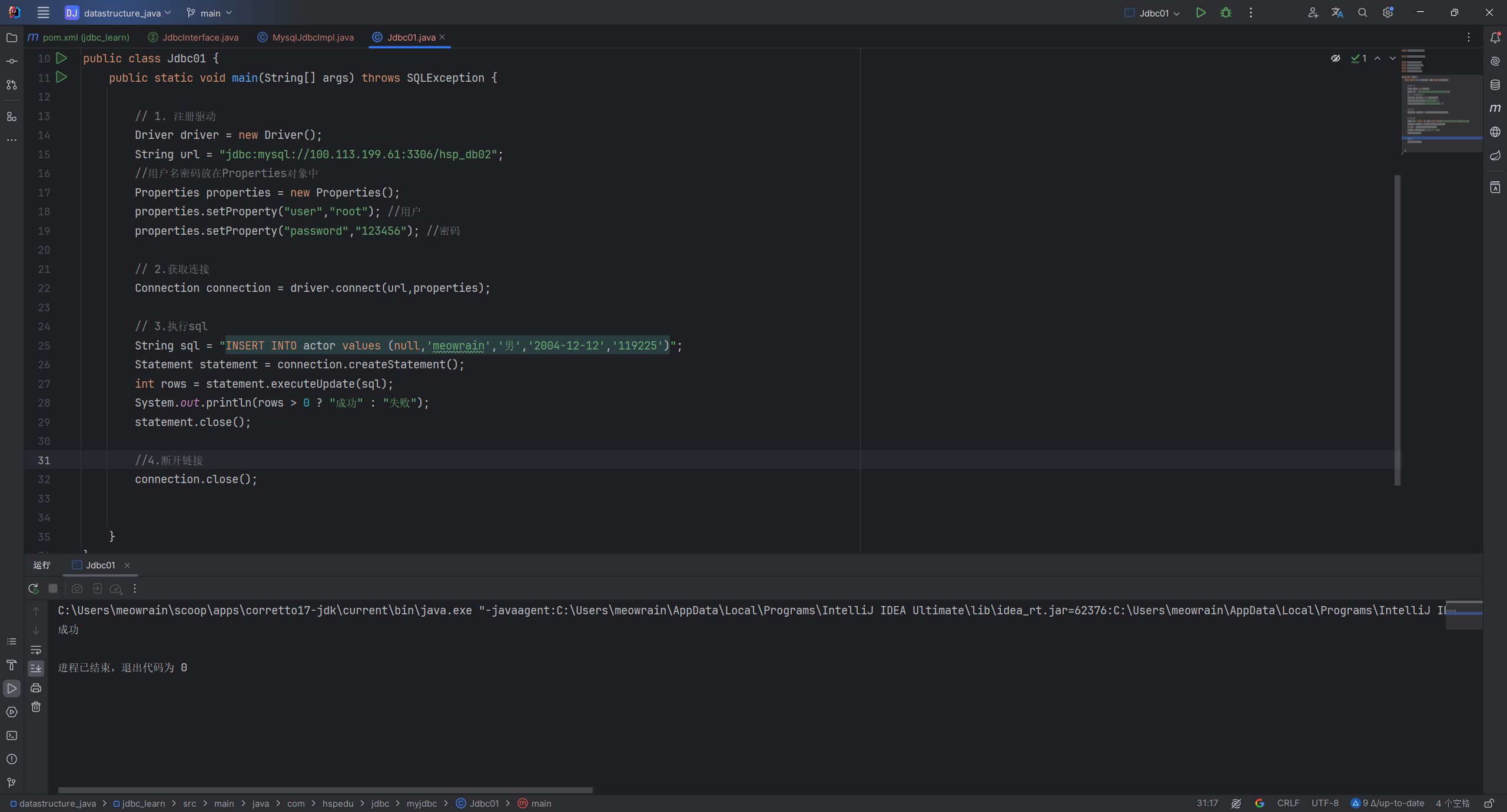This screenshot has width=1507, height=812.
Task: Click UTF-8 encoding in status bar
Action: [x=1325, y=803]
